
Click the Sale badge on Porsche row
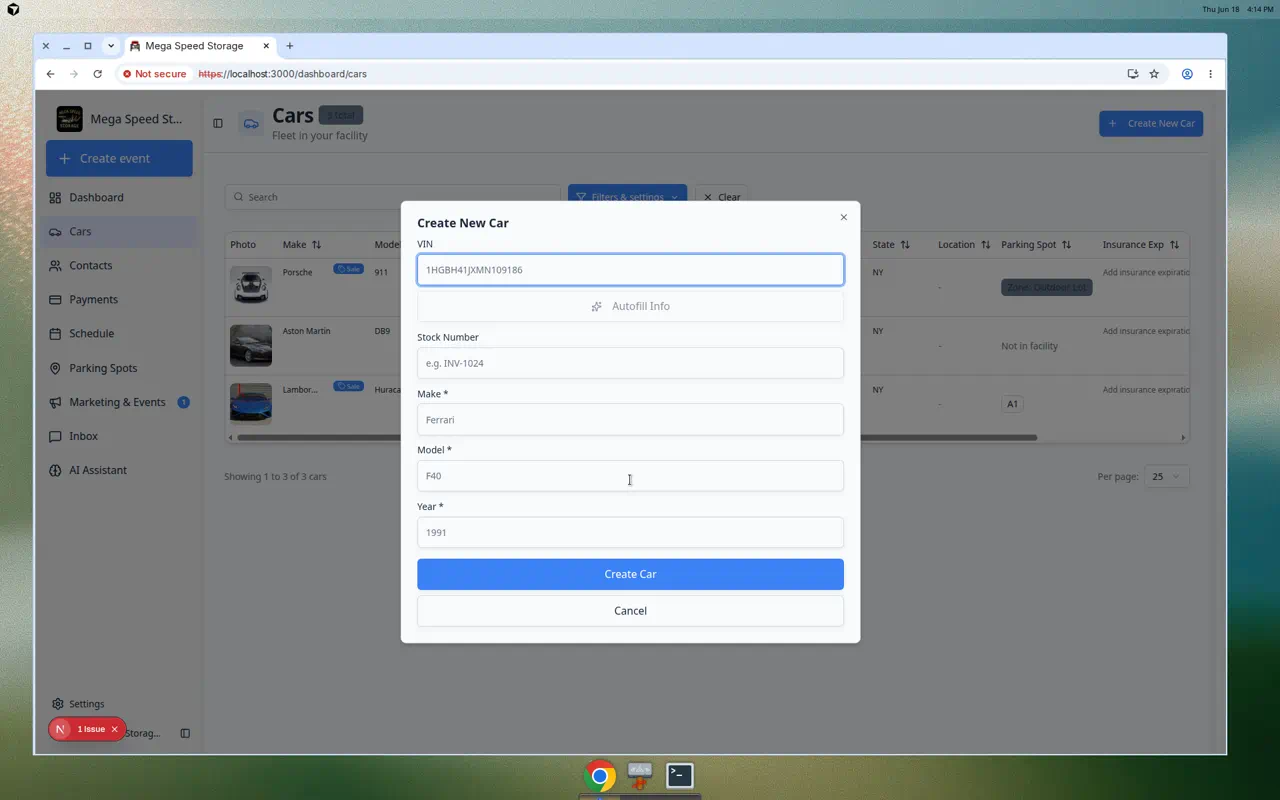click(x=348, y=269)
